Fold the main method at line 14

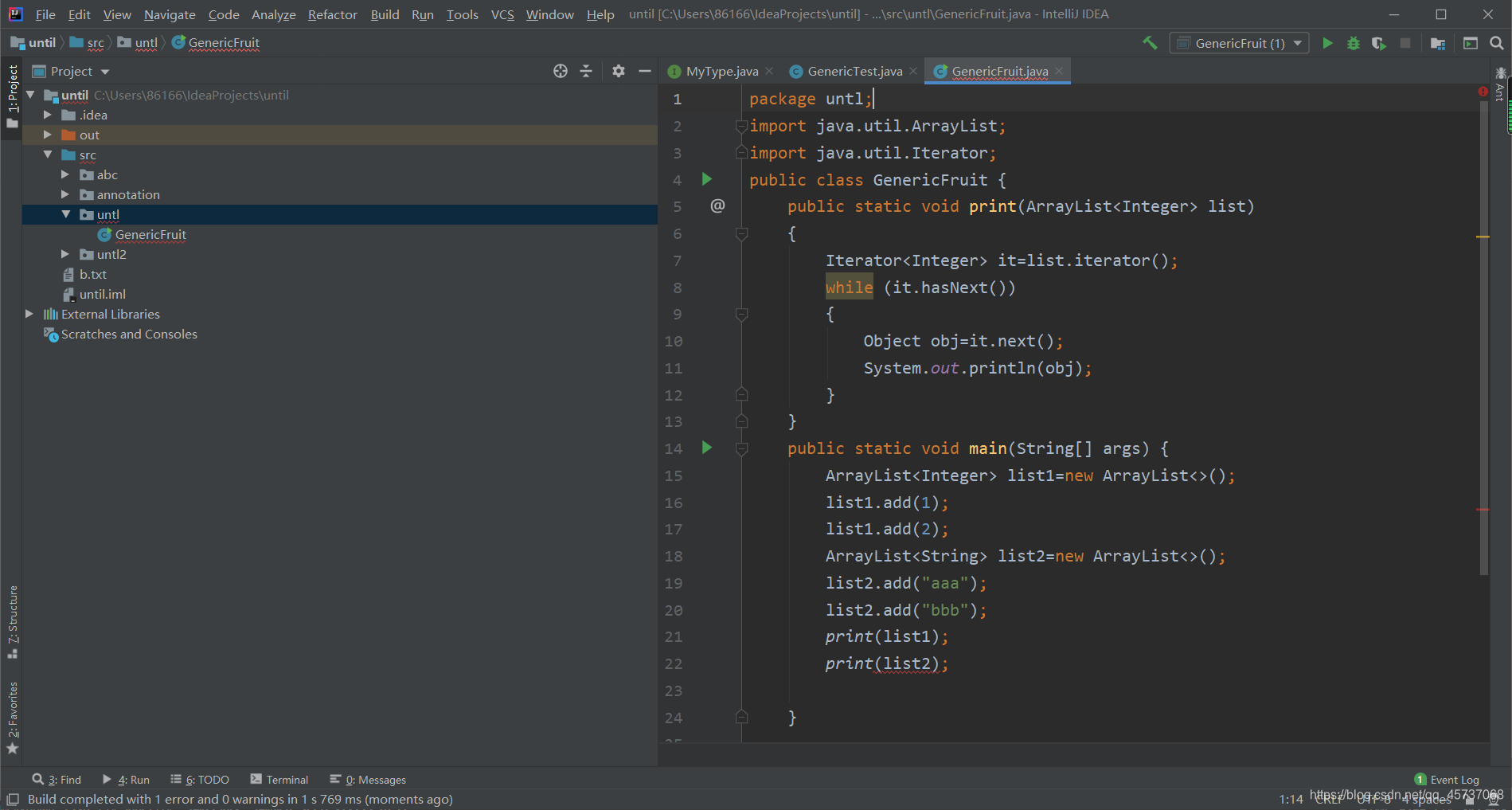pos(741,448)
